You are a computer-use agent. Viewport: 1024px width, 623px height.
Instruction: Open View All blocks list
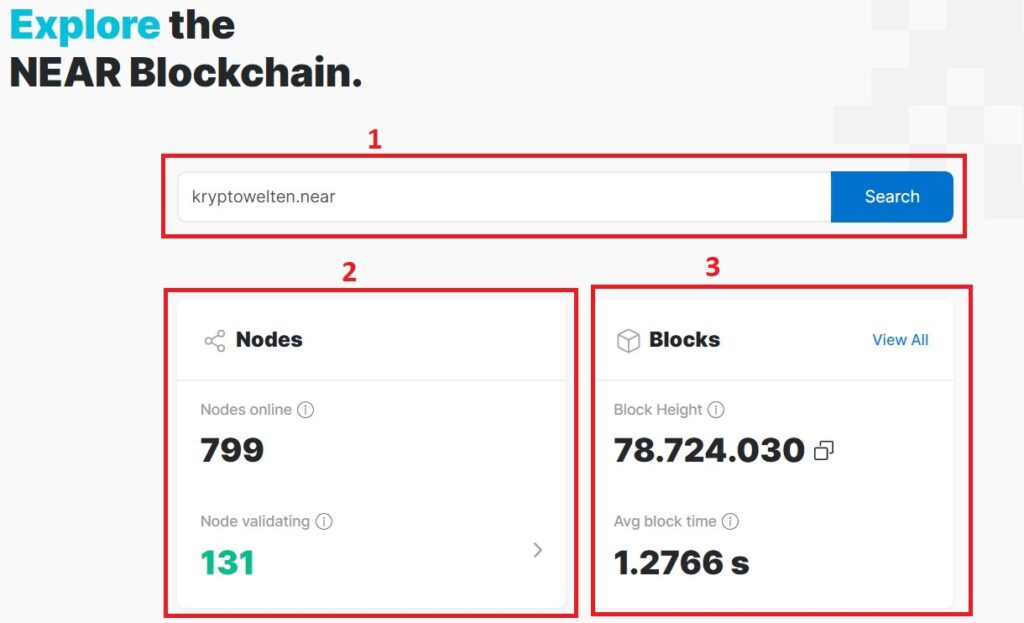click(899, 340)
